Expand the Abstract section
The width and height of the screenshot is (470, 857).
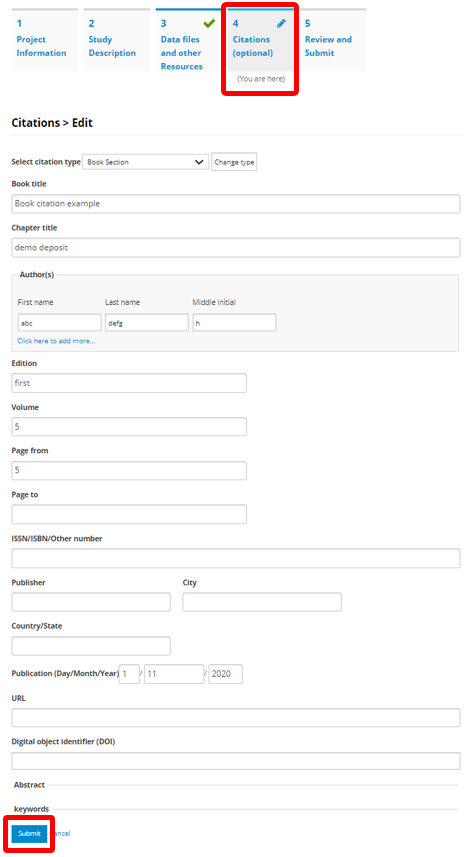30,785
